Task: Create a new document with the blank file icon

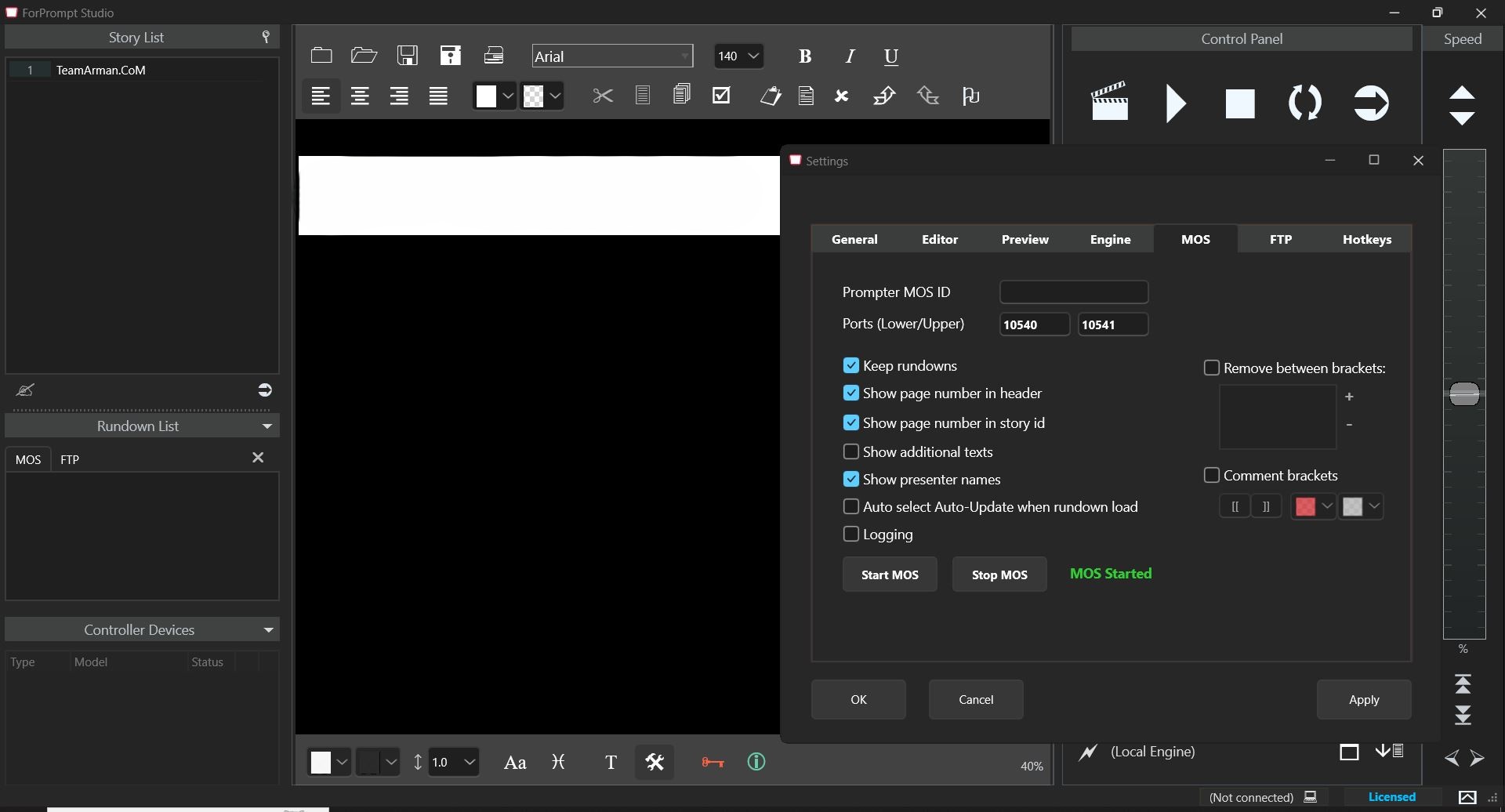Action: (321, 56)
